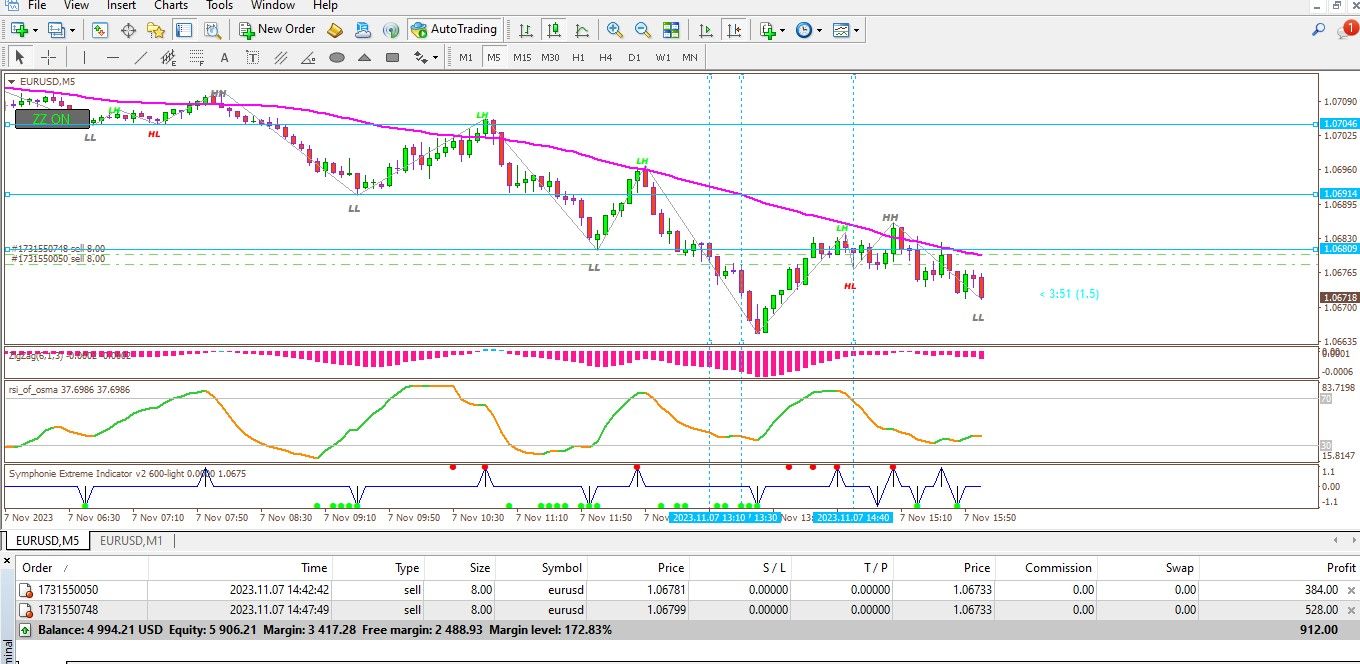1360x664 pixels.
Task: Toggle the AutoTrading button
Action: [454, 30]
